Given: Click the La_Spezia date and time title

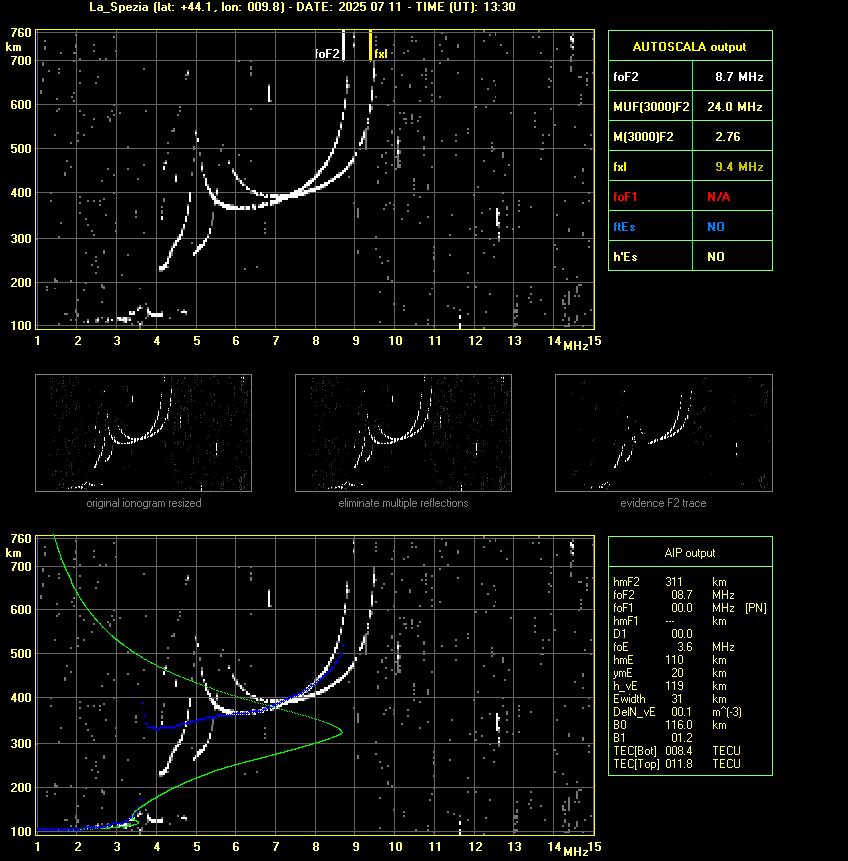Looking at the screenshot, I should point(302,7).
